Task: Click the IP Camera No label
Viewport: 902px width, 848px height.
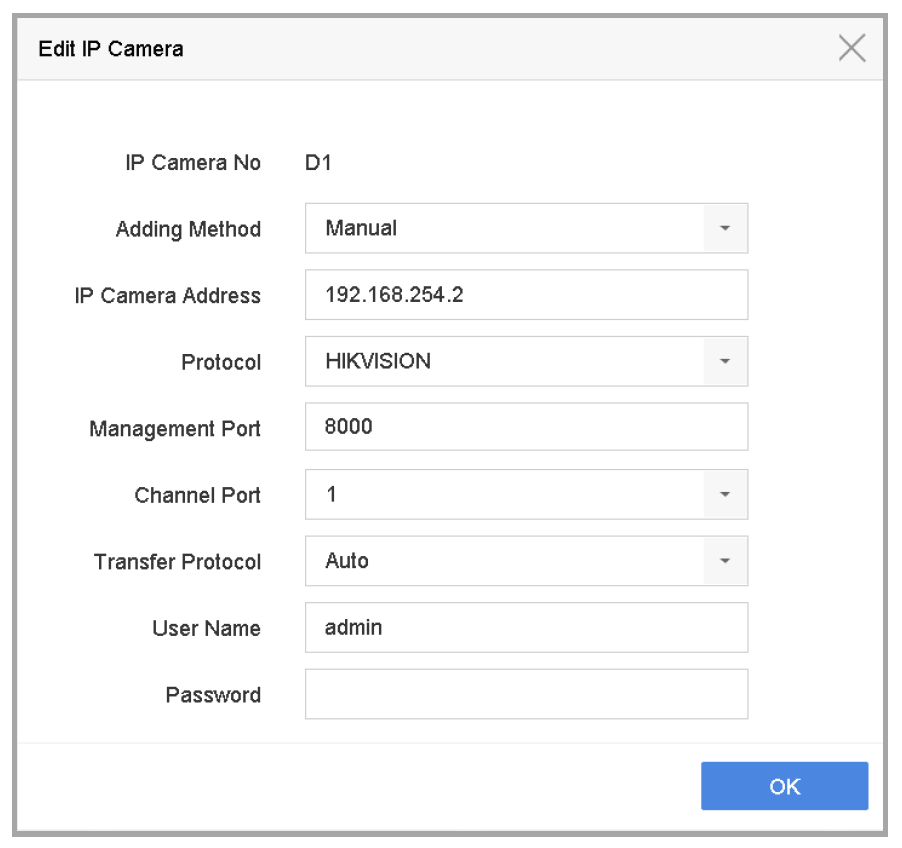Action: point(193,163)
